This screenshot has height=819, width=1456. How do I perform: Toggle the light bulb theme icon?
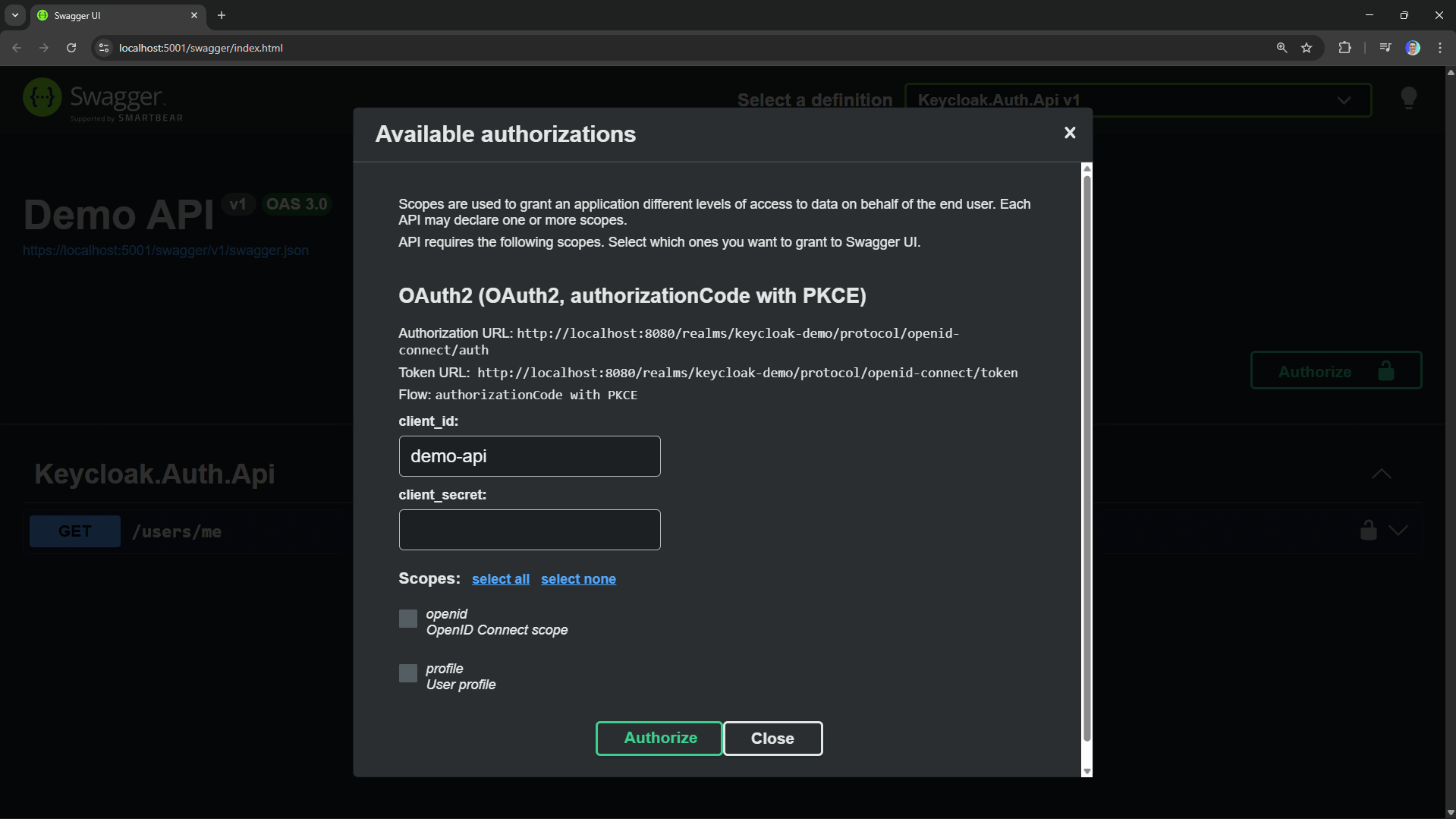point(1408,98)
